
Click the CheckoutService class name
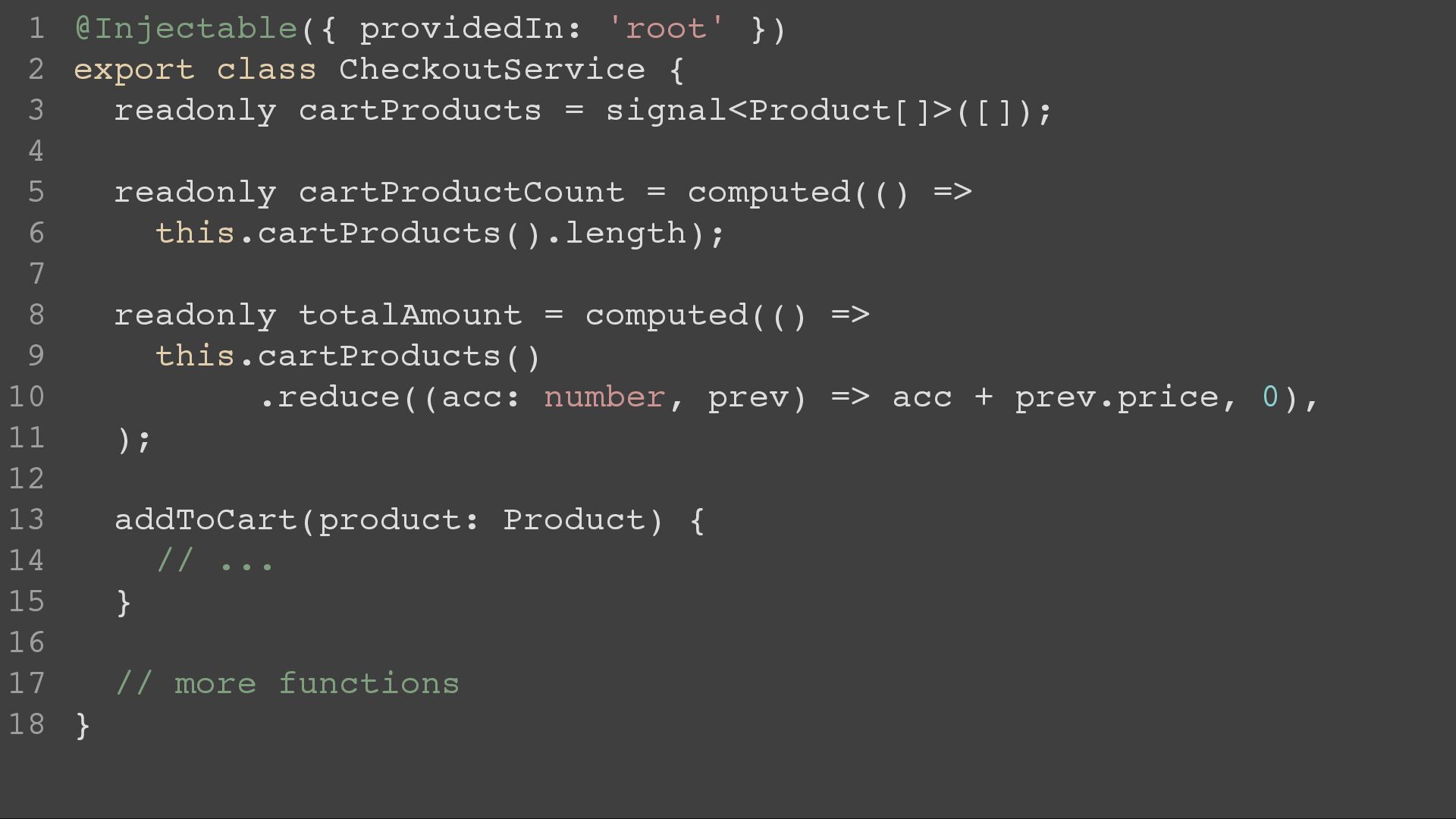(492, 70)
